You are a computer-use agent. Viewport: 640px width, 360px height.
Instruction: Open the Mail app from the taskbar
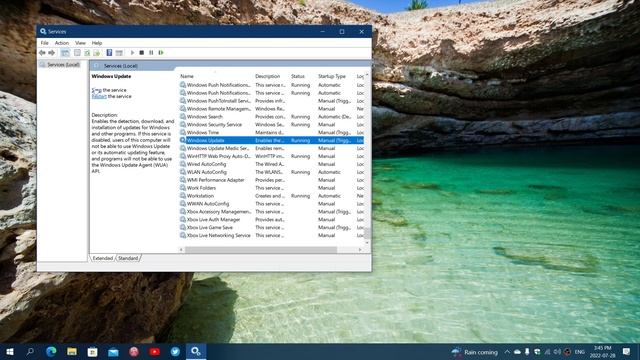[x=113, y=351]
